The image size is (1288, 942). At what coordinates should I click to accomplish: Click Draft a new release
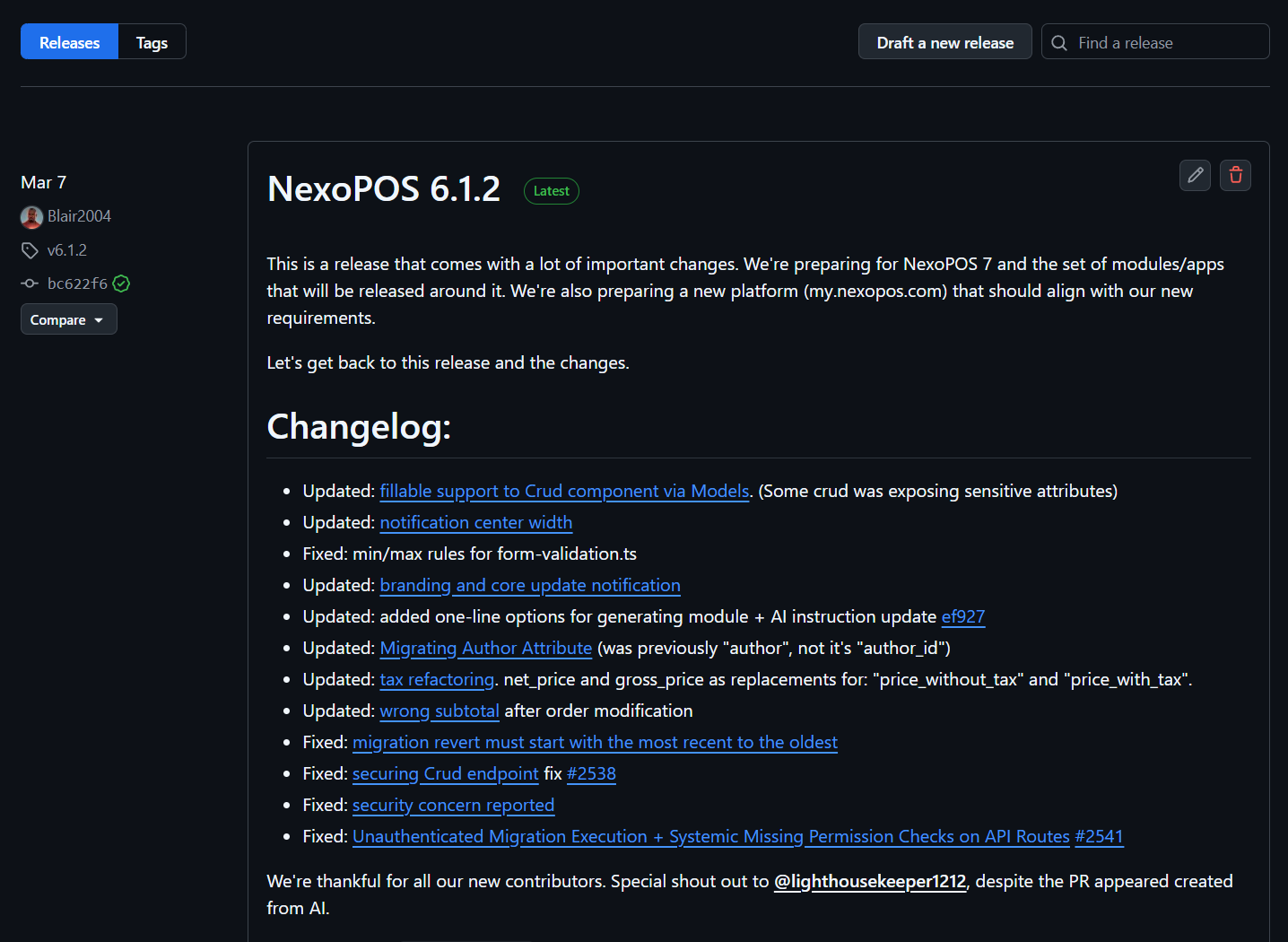coord(945,42)
